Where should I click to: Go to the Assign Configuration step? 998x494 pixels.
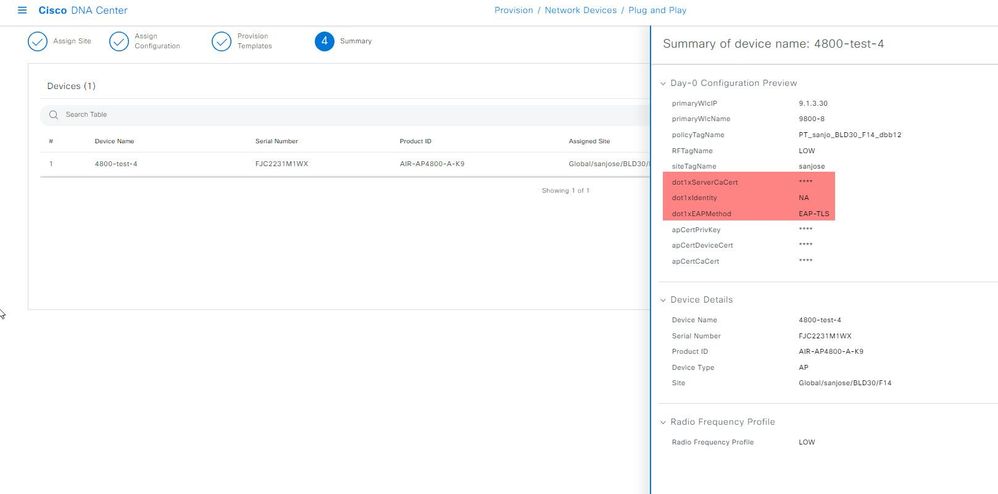point(157,41)
